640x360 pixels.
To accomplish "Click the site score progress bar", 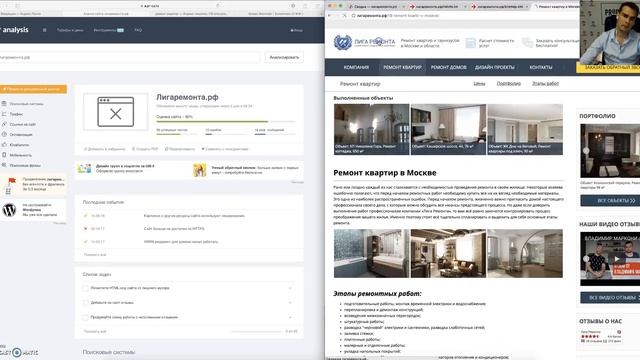I will 225,122.
